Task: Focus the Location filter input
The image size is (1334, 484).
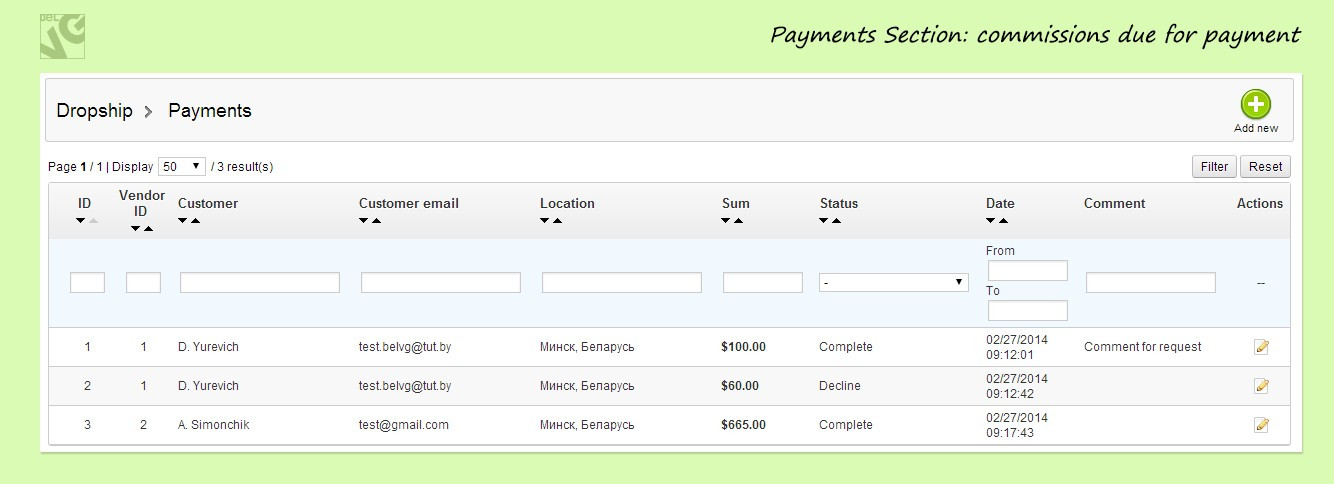Action: point(621,283)
